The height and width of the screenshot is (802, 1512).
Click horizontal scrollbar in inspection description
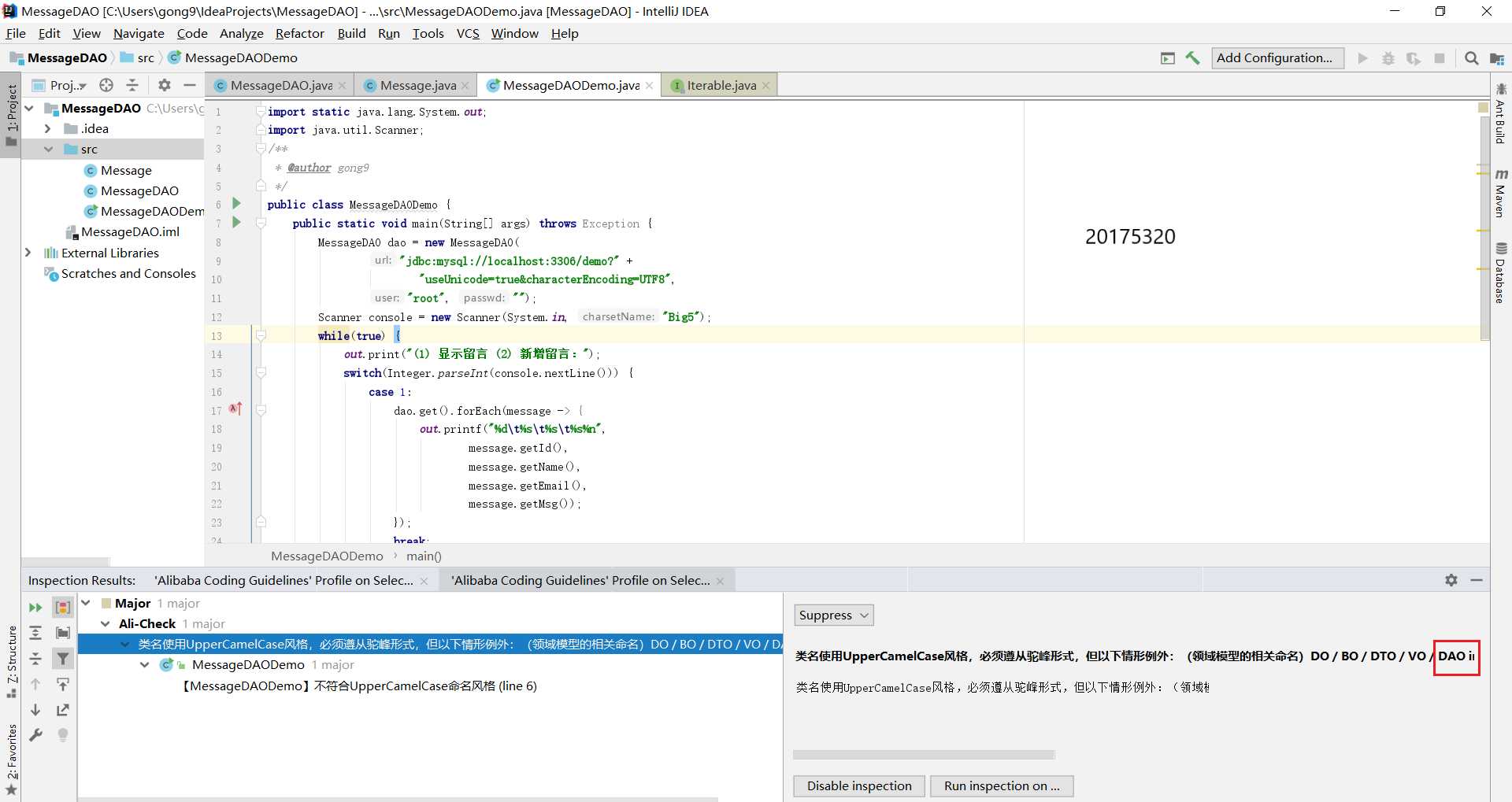point(924,755)
